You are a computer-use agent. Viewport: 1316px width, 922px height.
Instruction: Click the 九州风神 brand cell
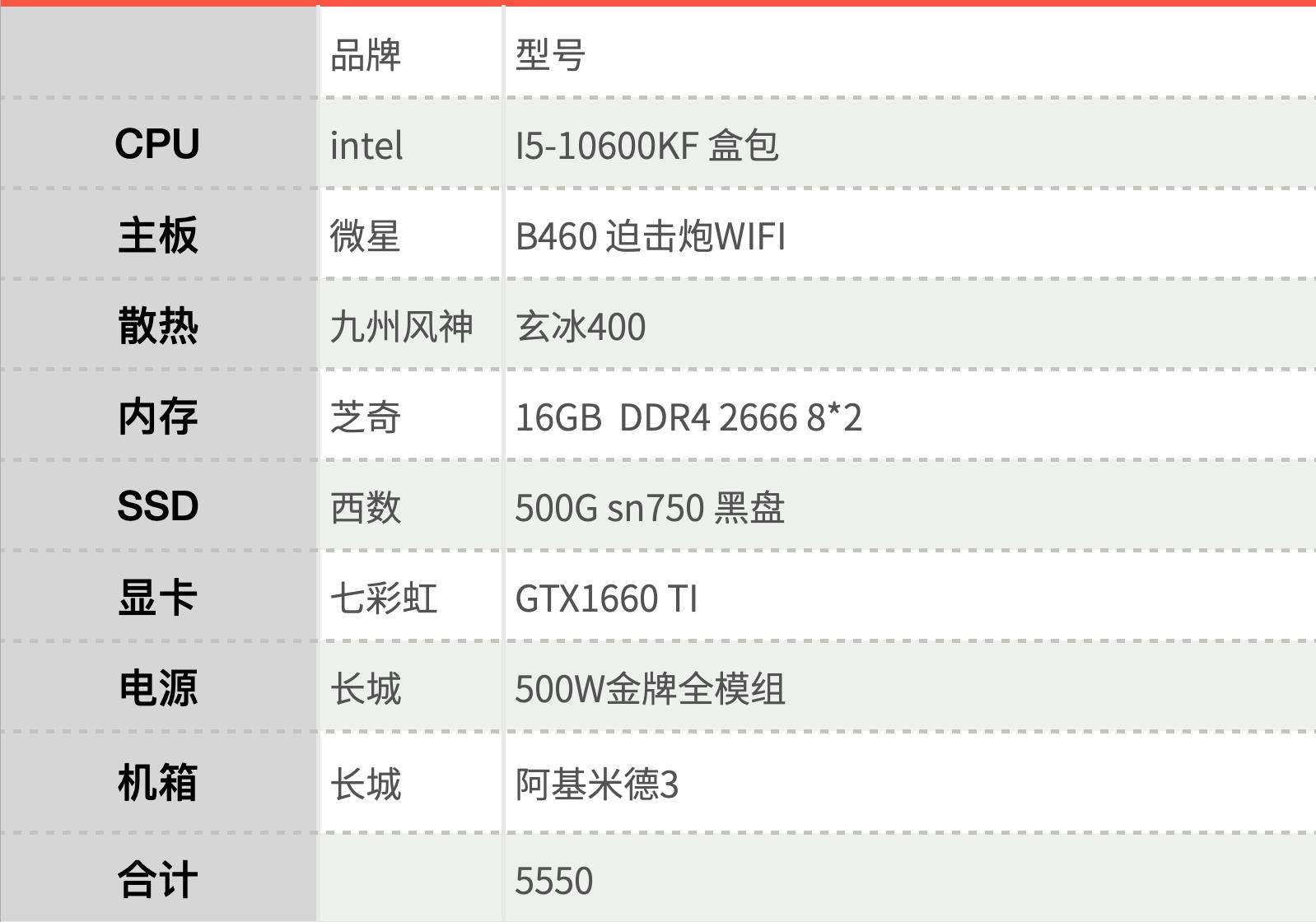pyautogui.click(x=401, y=327)
